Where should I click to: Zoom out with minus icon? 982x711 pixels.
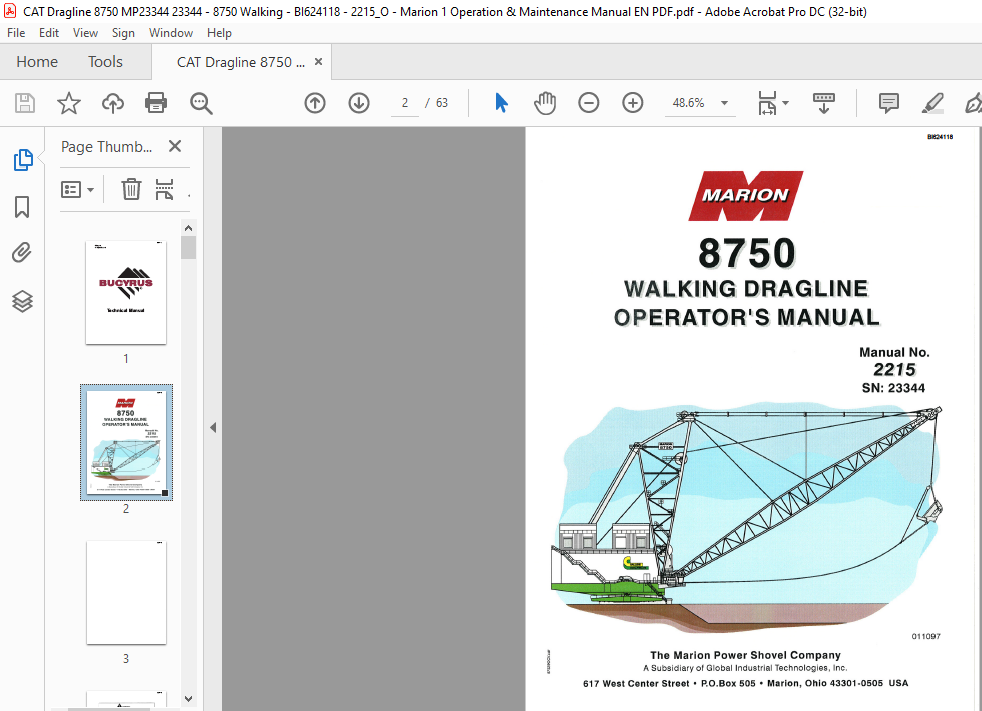[589, 103]
